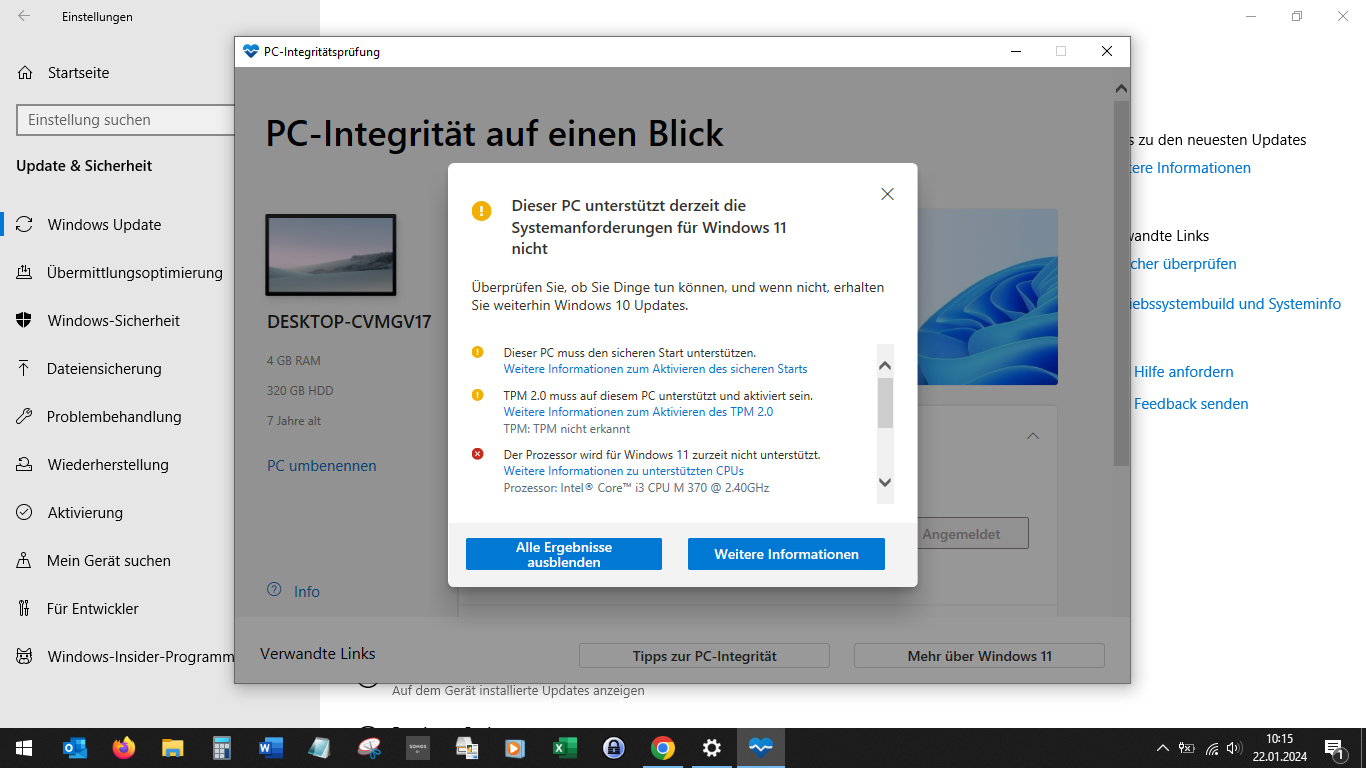Launch Firefox from the taskbar
This screenshot has width=1366, height=768.
[x=124, y=748]
